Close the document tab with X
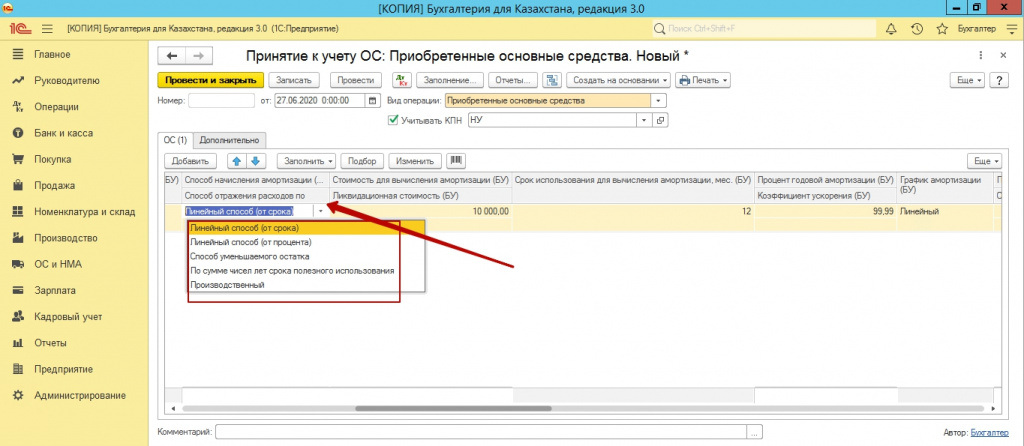The width and height of the screenshot is (1024, 446). click(x=1003, y=56)
